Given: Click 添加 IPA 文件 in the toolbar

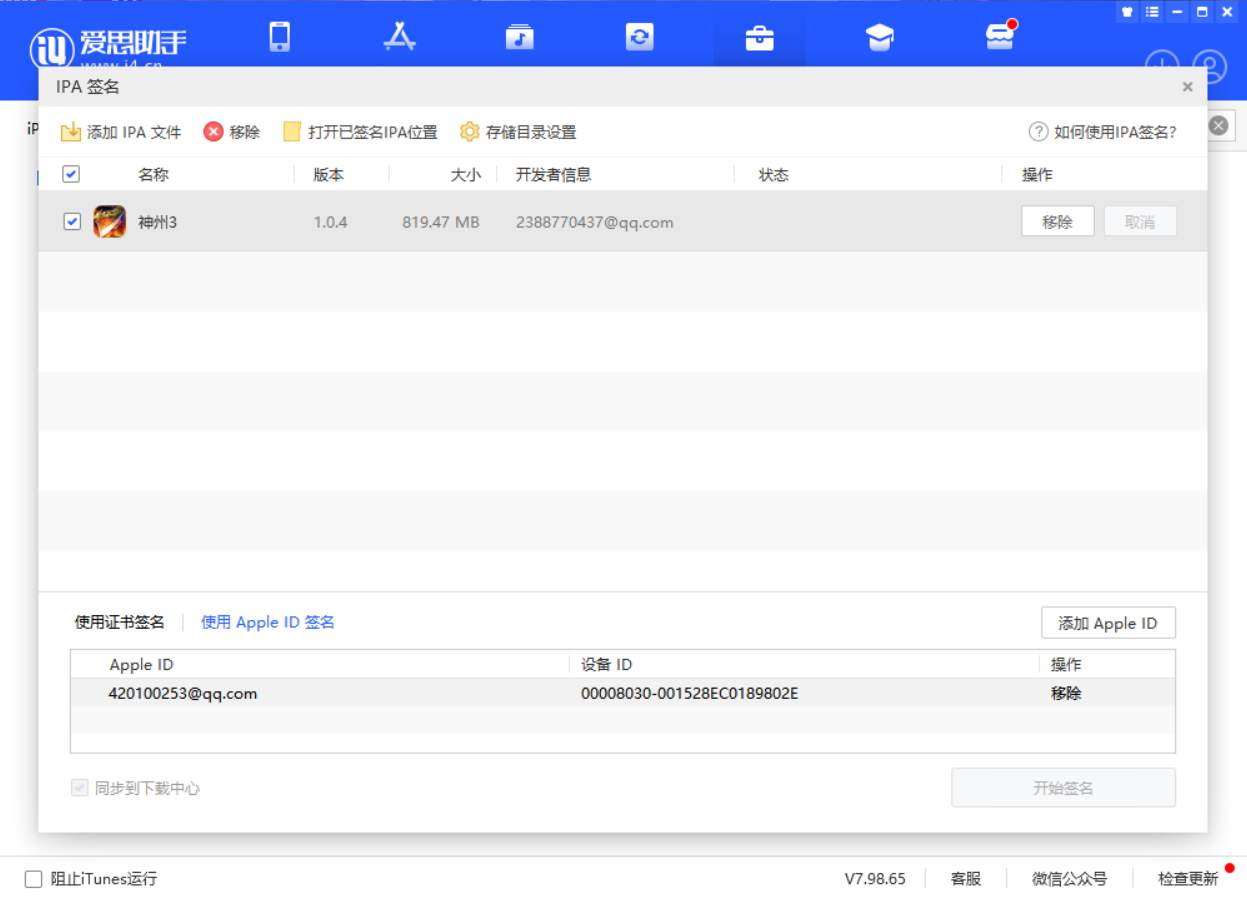Looking at the screenshot, I should click(121, 132).
